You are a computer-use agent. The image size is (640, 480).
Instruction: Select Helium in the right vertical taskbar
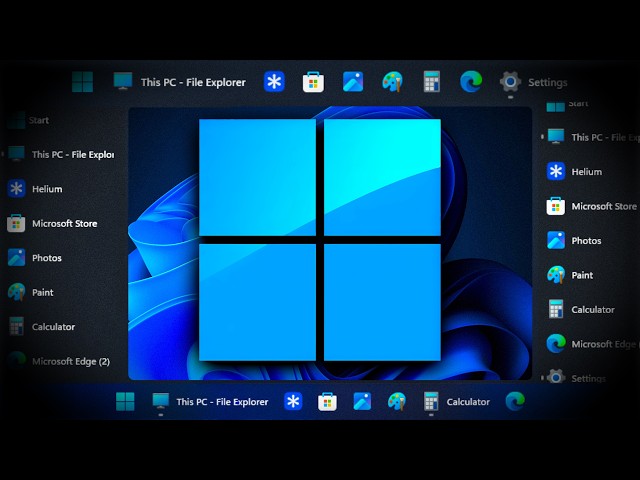coord(574,171)
